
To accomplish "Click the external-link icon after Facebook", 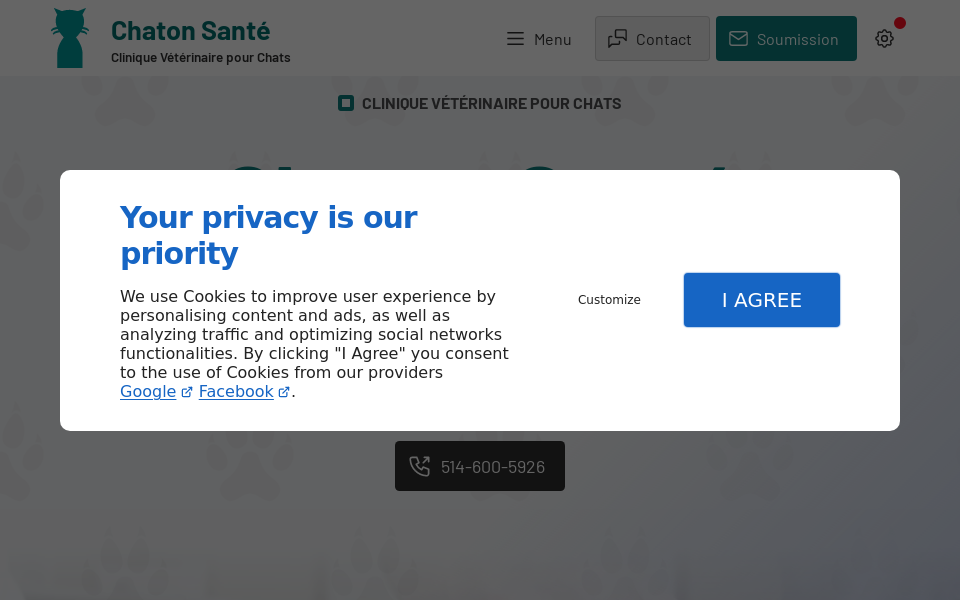I will 284,392.
